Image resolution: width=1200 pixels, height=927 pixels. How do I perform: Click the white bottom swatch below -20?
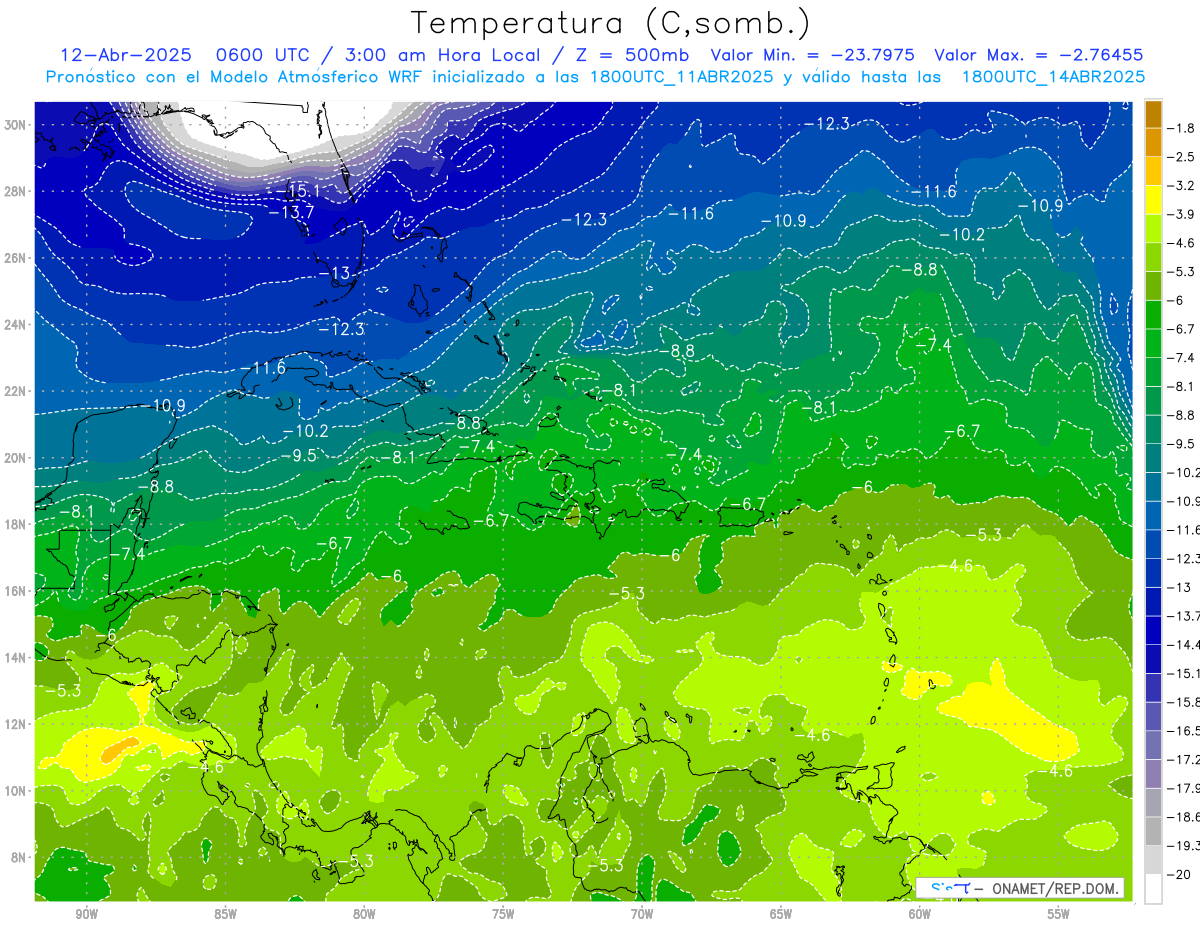pyautogui.click(x=1153, y=888)
